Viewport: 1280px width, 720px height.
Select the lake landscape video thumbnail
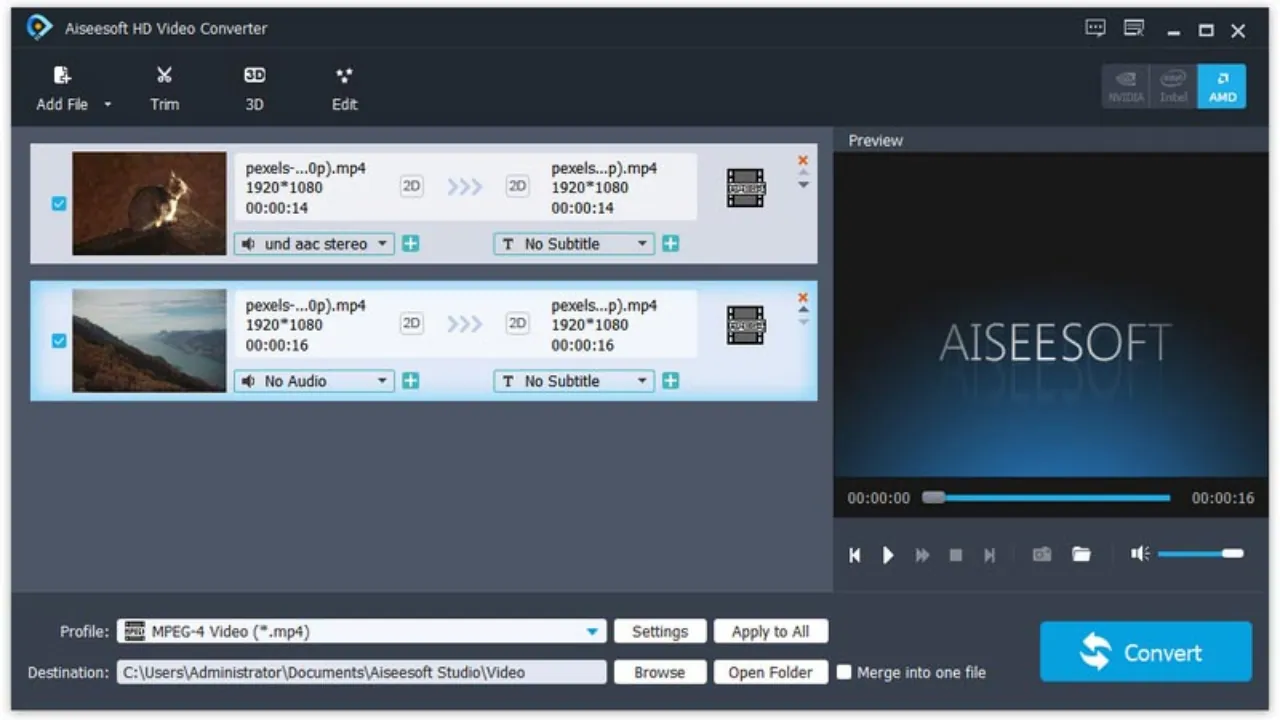(x=150, y=340)
